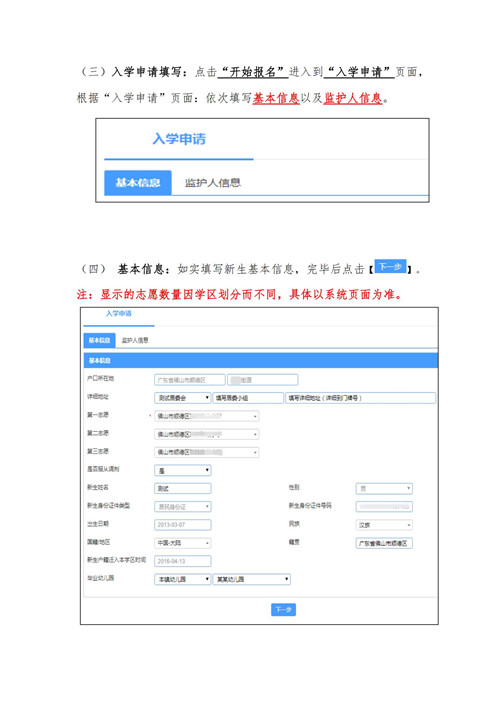Open the 国籍/地区 dropdown

pos(182,543)
